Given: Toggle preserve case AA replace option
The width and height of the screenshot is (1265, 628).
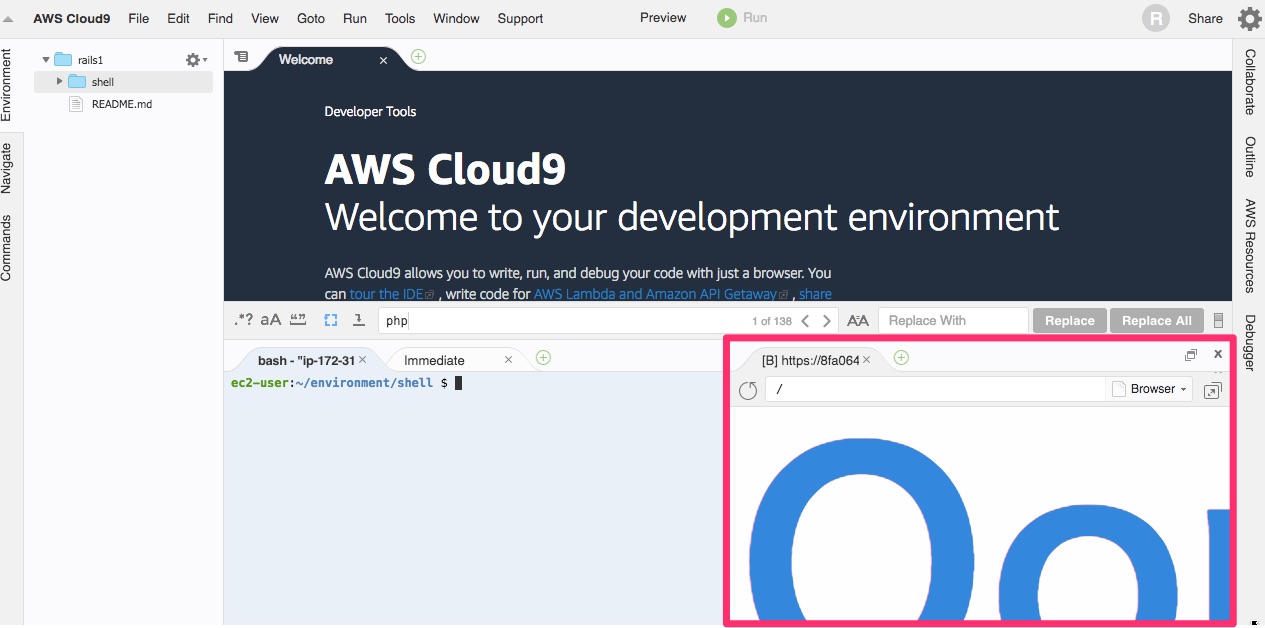Looking at the screenshot, I should pos(858,321).
